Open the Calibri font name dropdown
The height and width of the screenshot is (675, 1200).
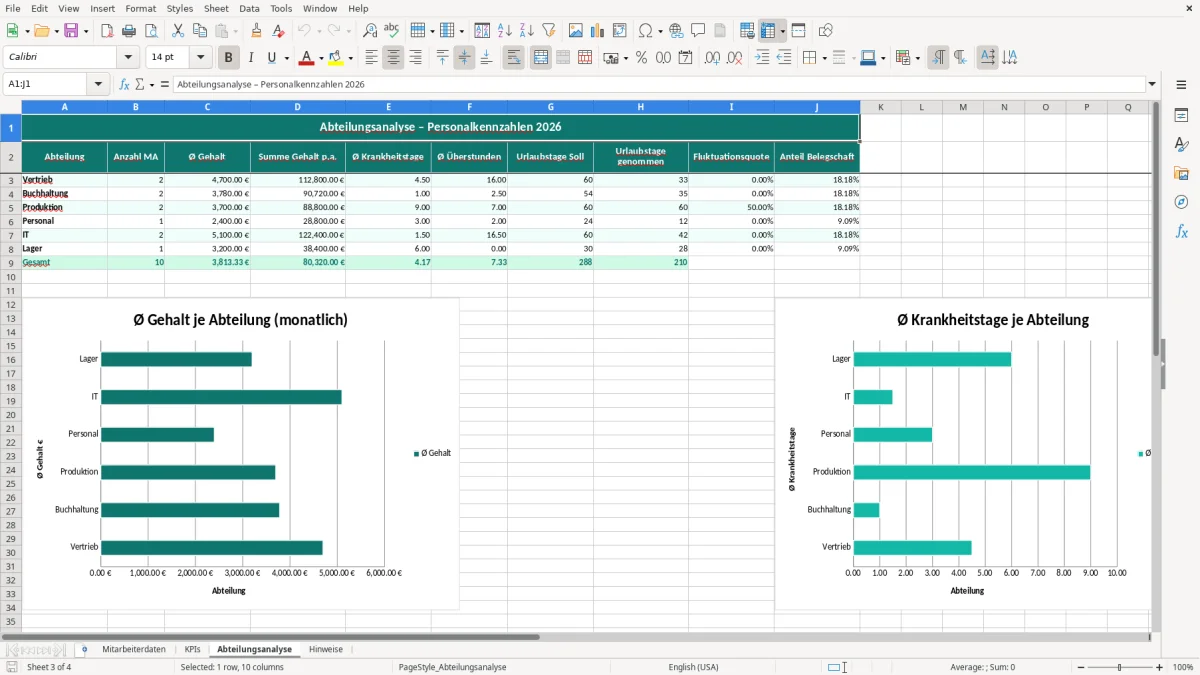[x=127, y=58]
